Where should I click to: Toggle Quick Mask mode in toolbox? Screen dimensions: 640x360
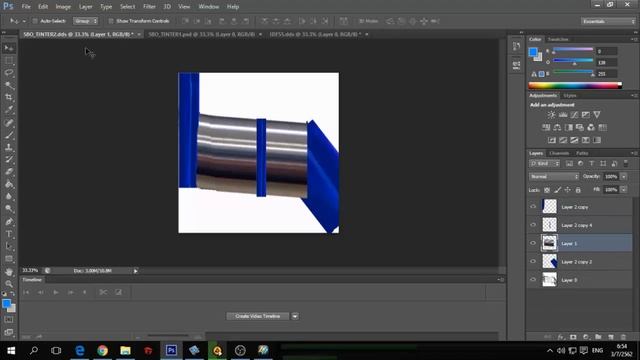[9, 320]
